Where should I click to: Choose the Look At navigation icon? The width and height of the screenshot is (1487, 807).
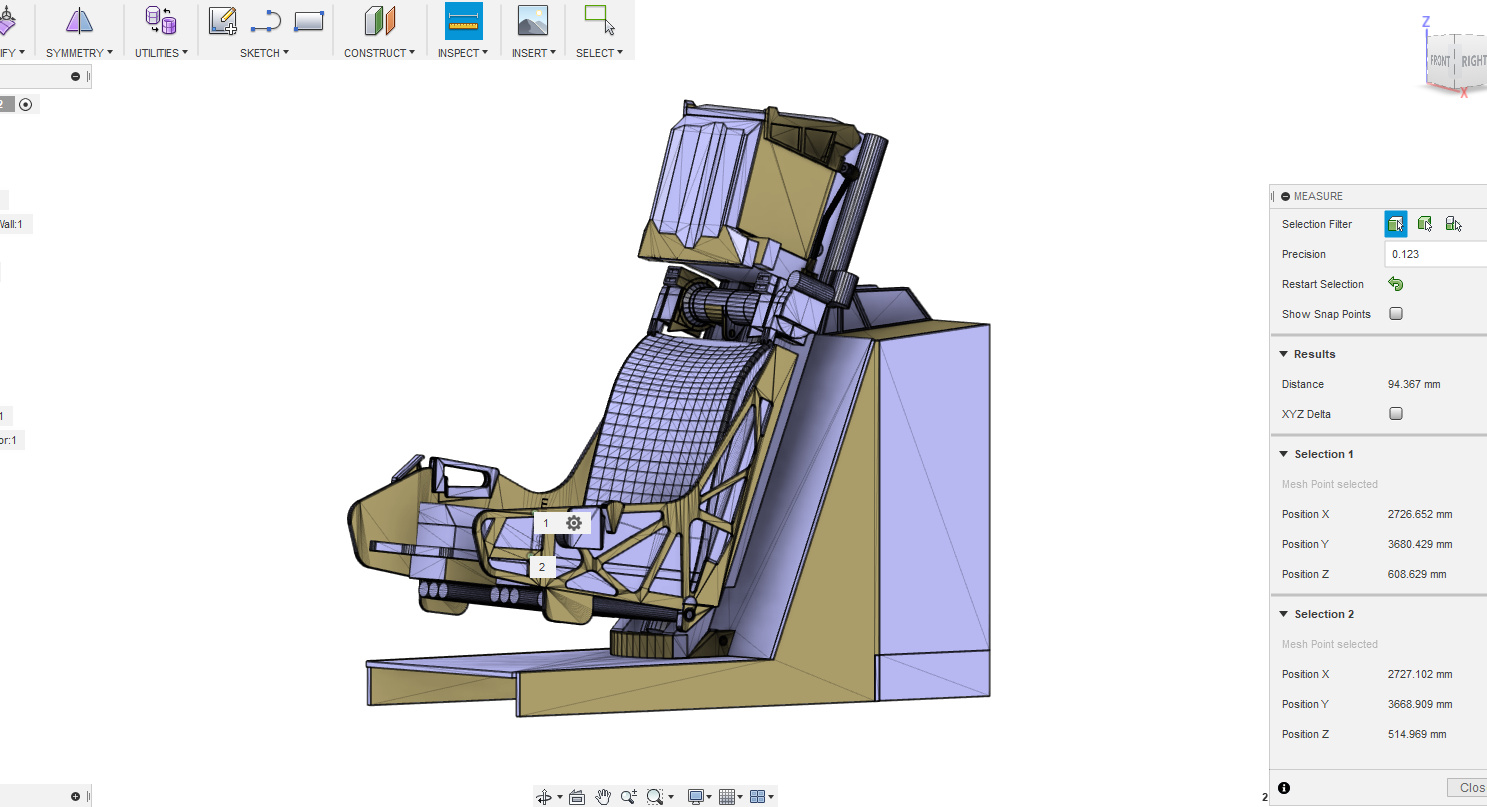(x=576, y=796)
